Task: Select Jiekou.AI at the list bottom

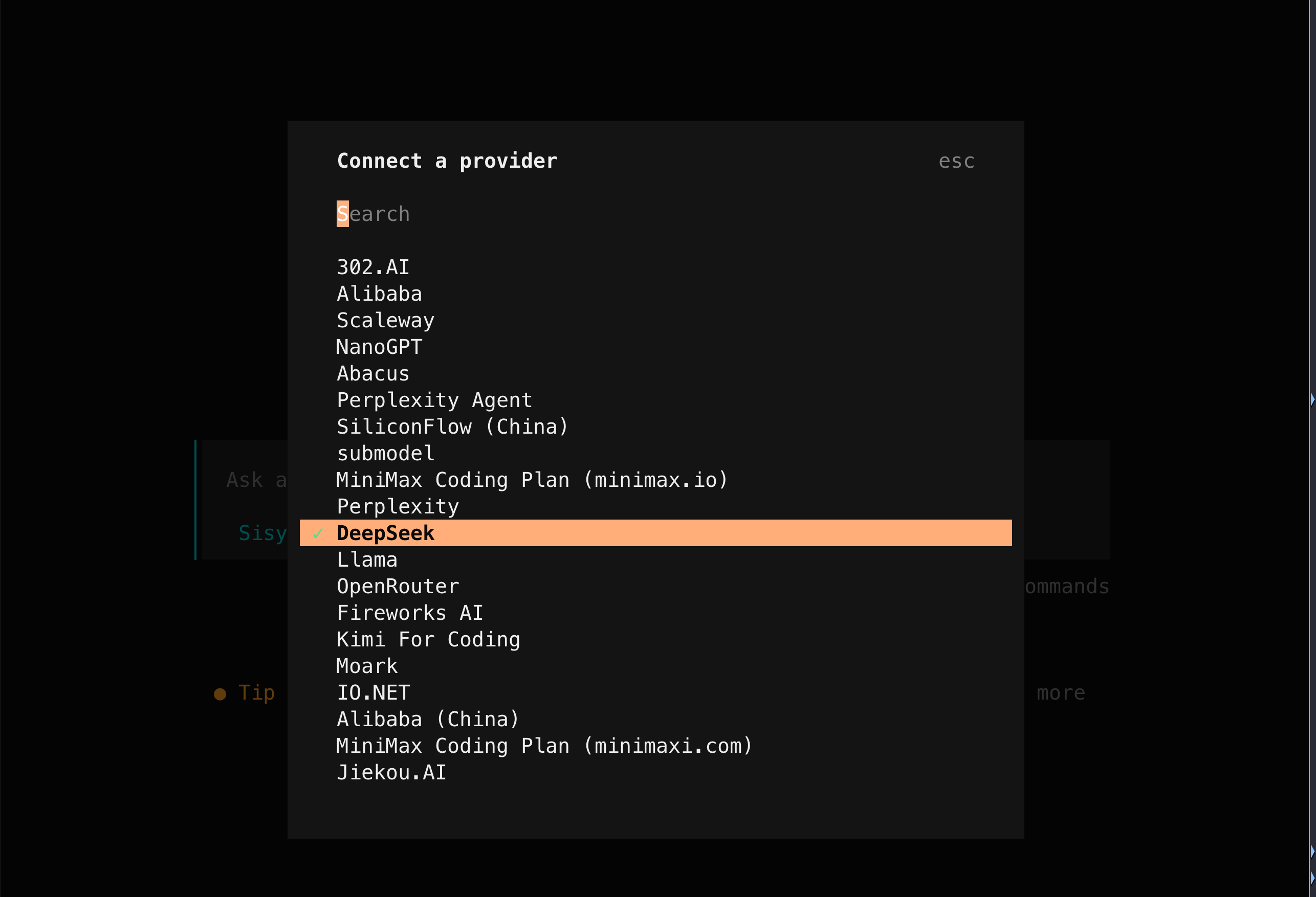Action: pyautogui.click(x=391, y=773)
